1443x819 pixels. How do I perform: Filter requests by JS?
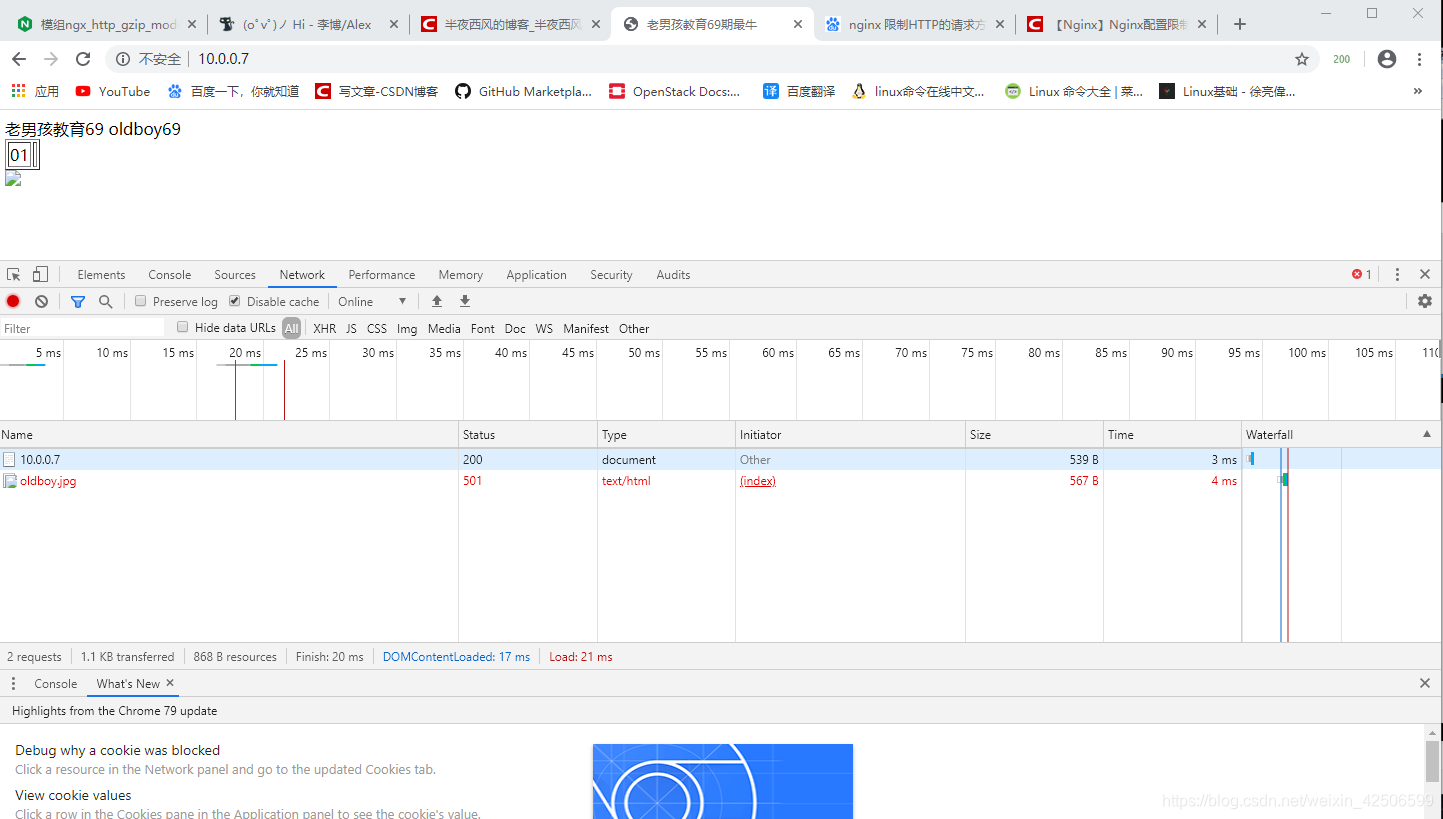tap(351, 328)
